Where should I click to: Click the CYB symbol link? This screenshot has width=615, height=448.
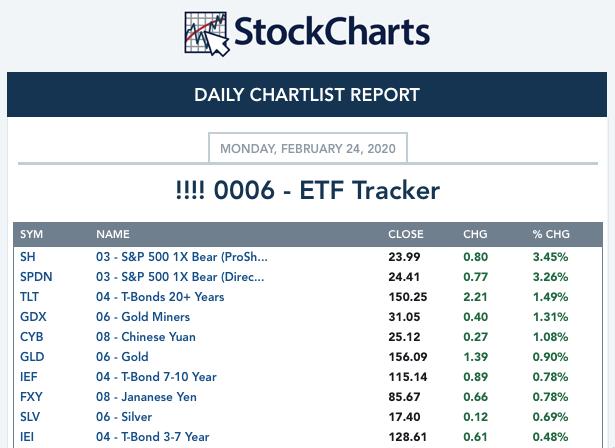point(32,337)
